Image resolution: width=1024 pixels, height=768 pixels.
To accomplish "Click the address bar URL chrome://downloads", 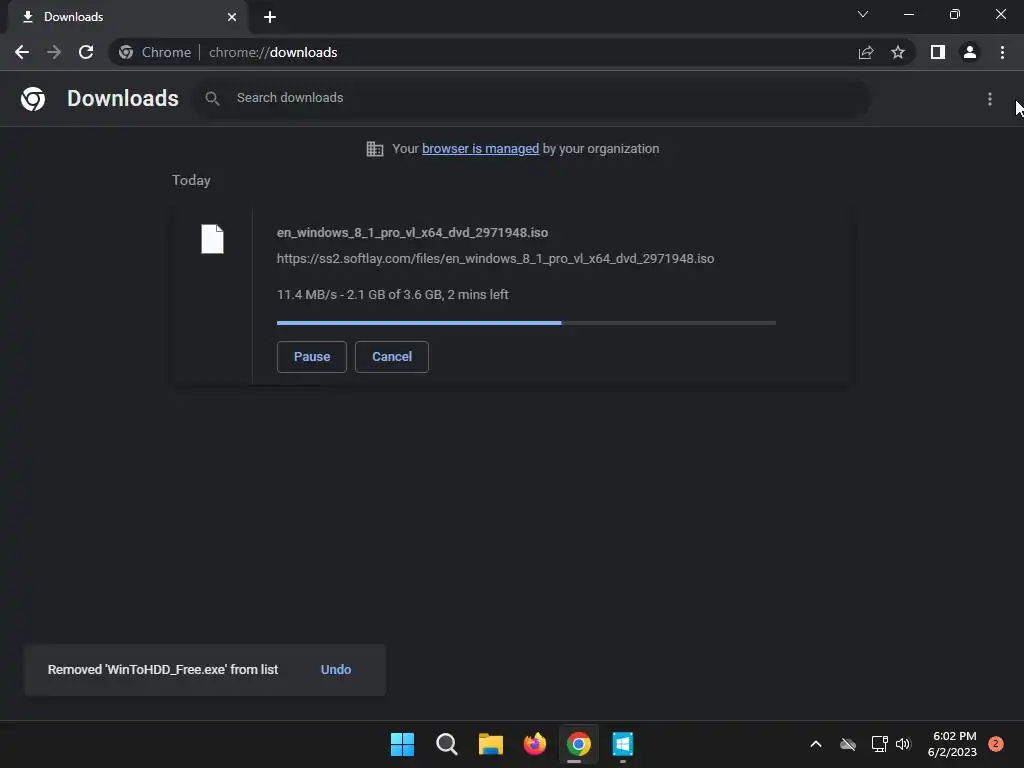I will [273, 52].
